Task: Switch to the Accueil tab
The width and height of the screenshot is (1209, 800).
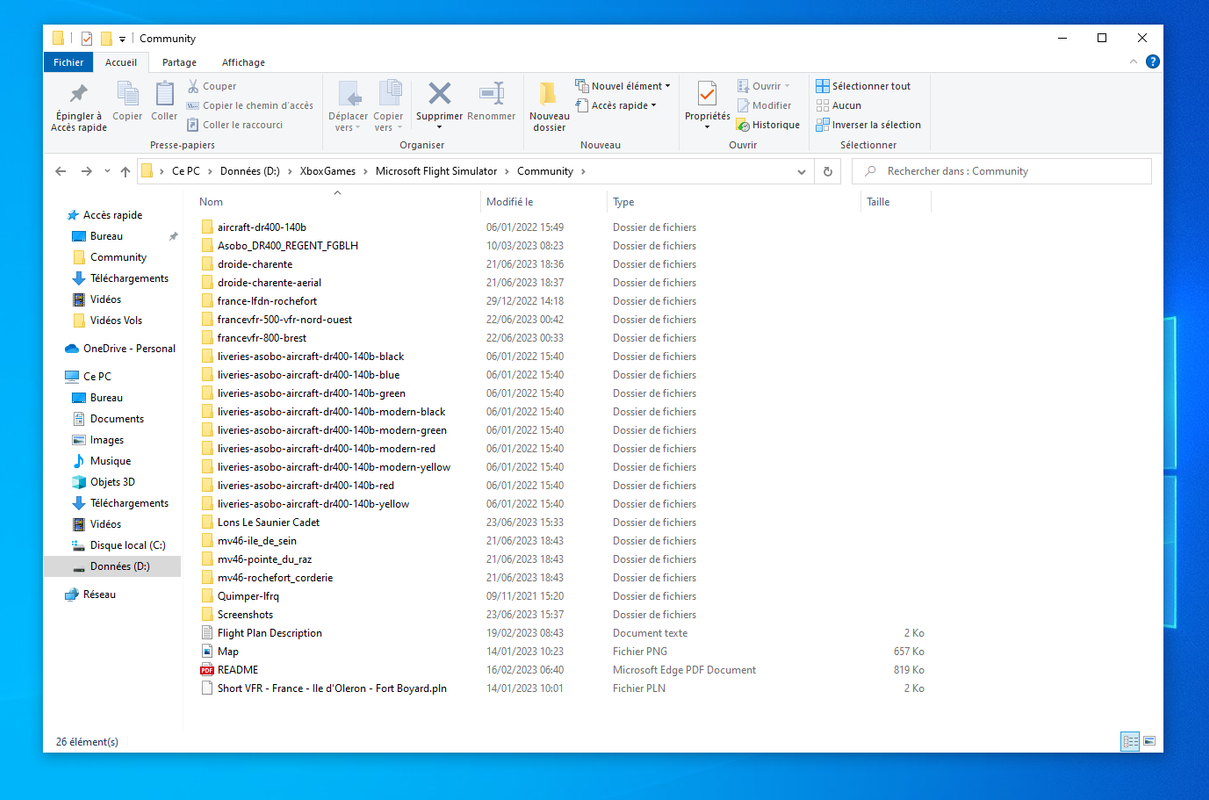Action: point(121,62)
